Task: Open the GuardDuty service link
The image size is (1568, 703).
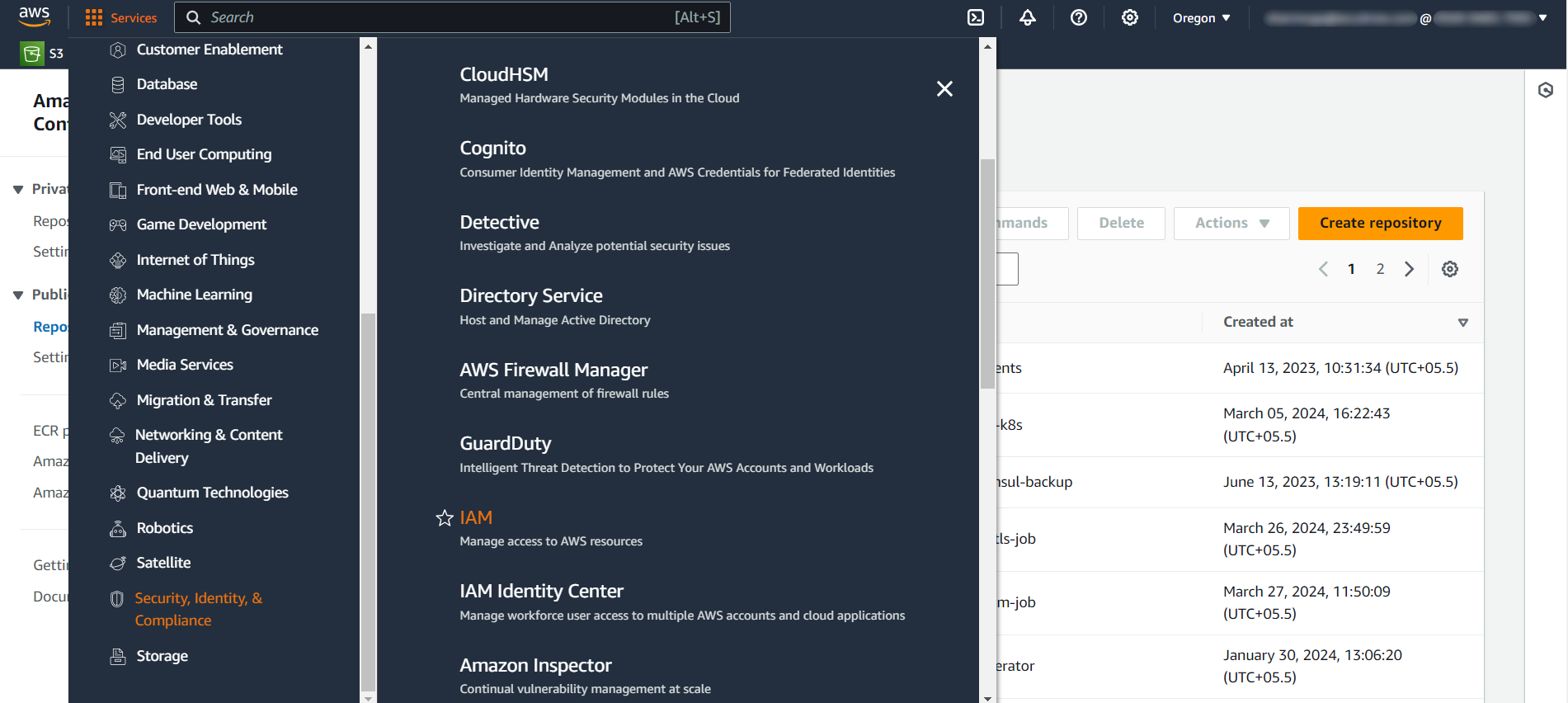Action: click(x=505, y=444)
